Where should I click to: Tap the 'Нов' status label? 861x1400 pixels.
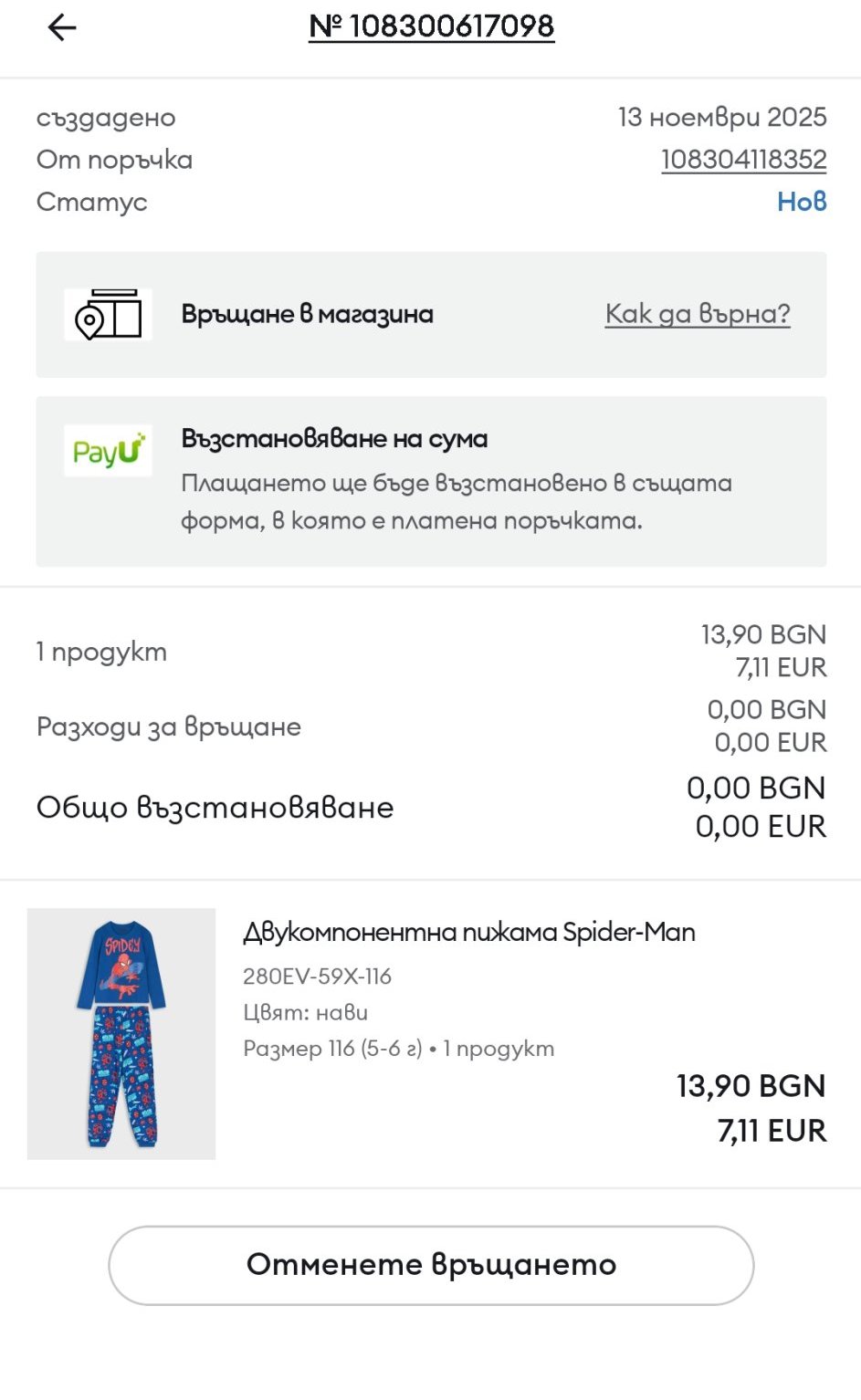pos(802,202)
